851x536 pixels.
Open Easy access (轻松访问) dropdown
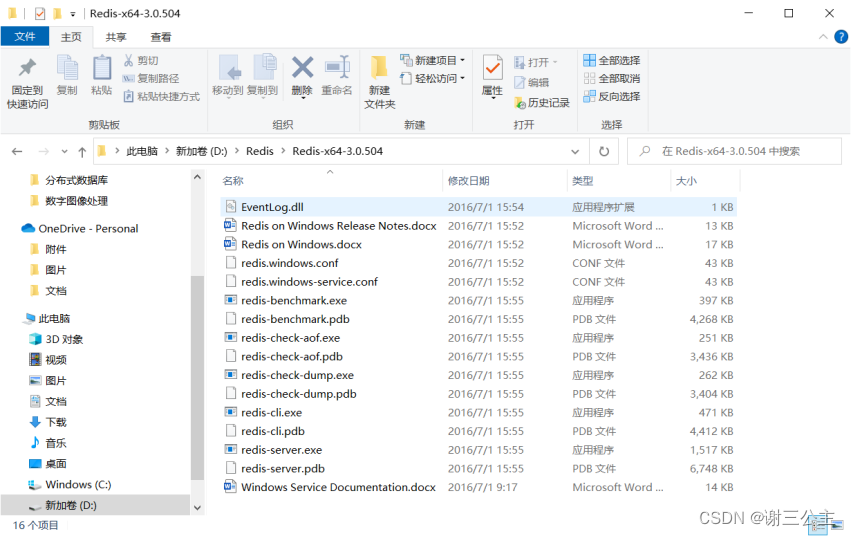pyautogui.click(x=433, y=78)
